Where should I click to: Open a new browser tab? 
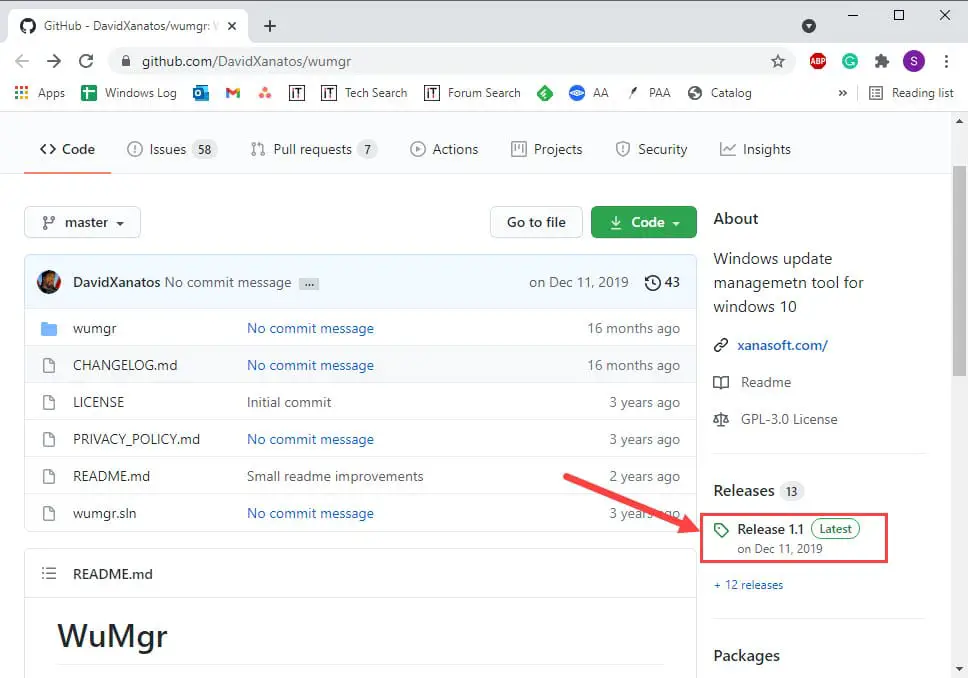click(270, 26)
